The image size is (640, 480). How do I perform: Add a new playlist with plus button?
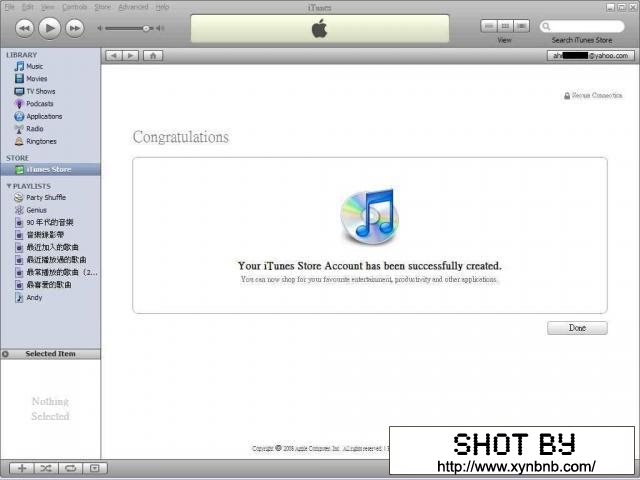click(x=22, y=468)
